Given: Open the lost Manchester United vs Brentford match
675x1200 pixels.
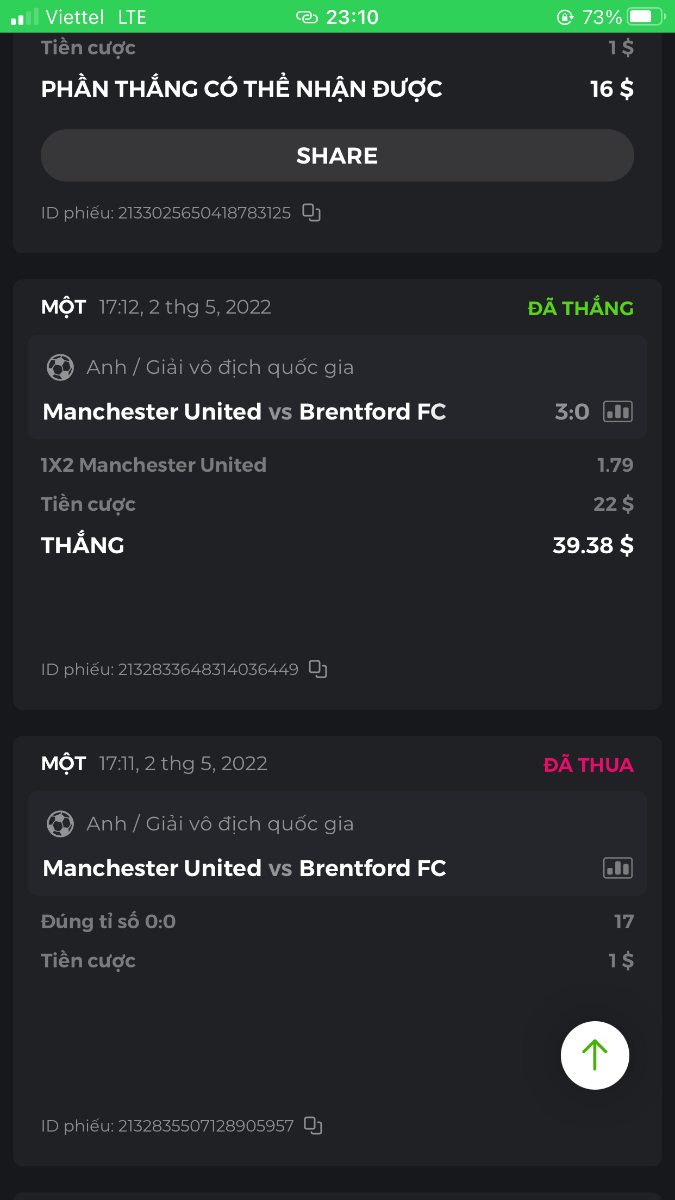Looking at the screenshot, I should (x=244, y=868).
